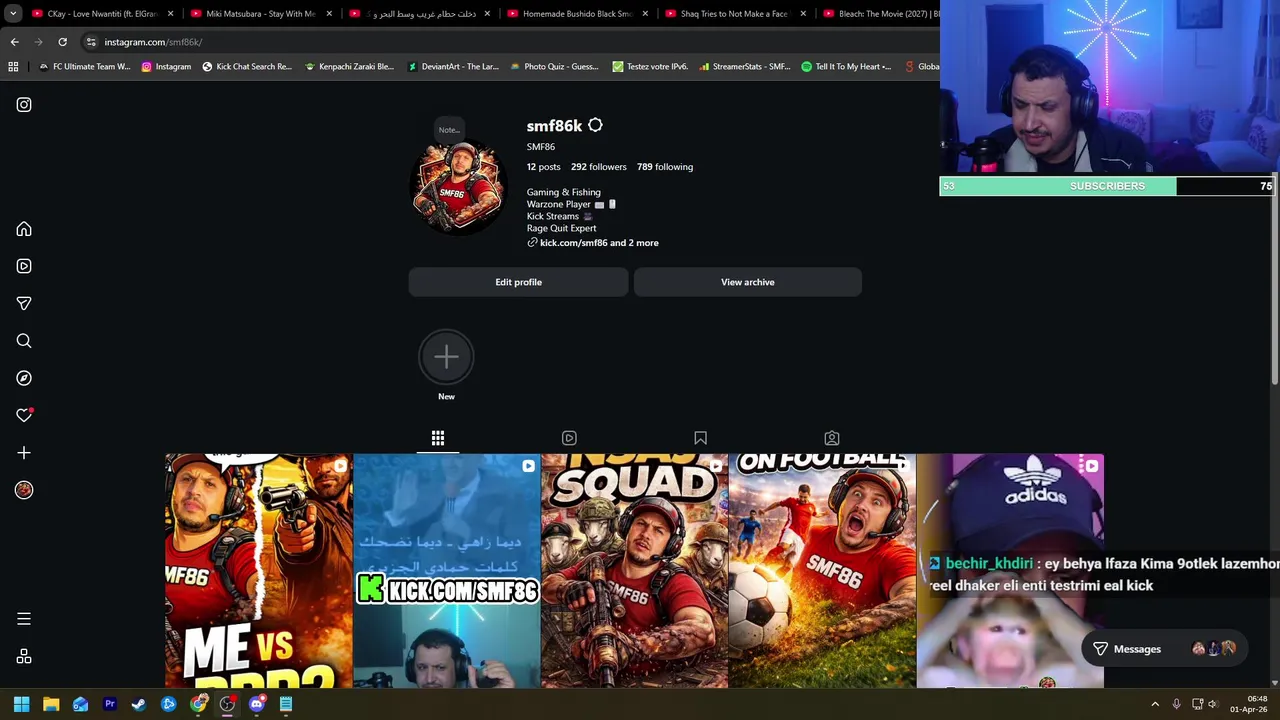Open Photo Quiz - Guess... bookmark

(x=554, y=67)
